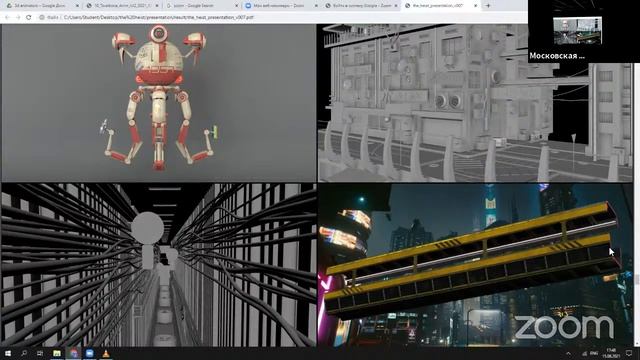Click the cable corridor render image
640x360 pixels.
(159, 265)
